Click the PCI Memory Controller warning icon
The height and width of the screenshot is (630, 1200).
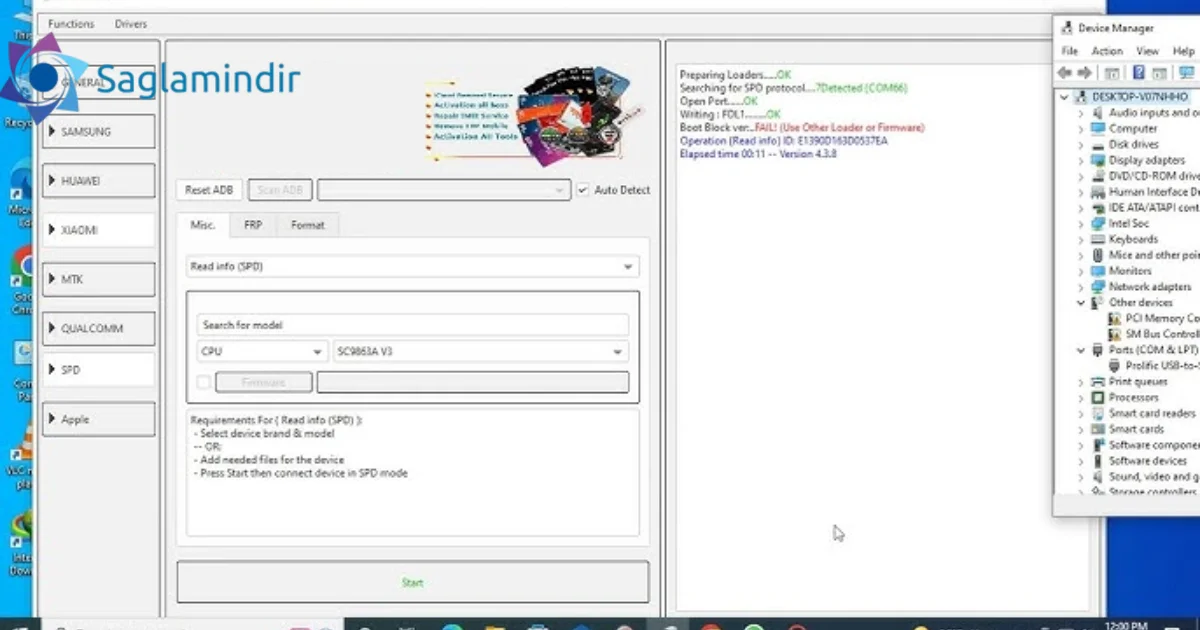1115,318
